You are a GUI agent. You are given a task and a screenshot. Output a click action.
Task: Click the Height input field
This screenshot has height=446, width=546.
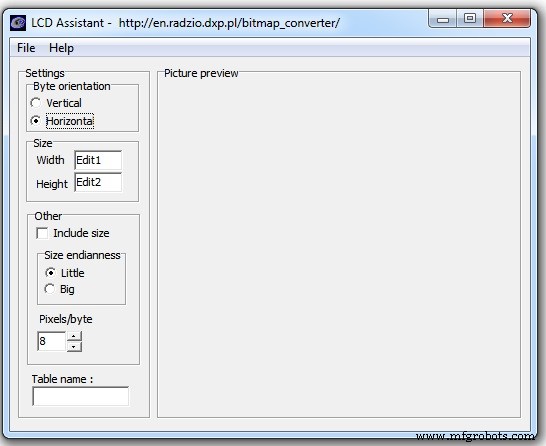tap(98, 182)
